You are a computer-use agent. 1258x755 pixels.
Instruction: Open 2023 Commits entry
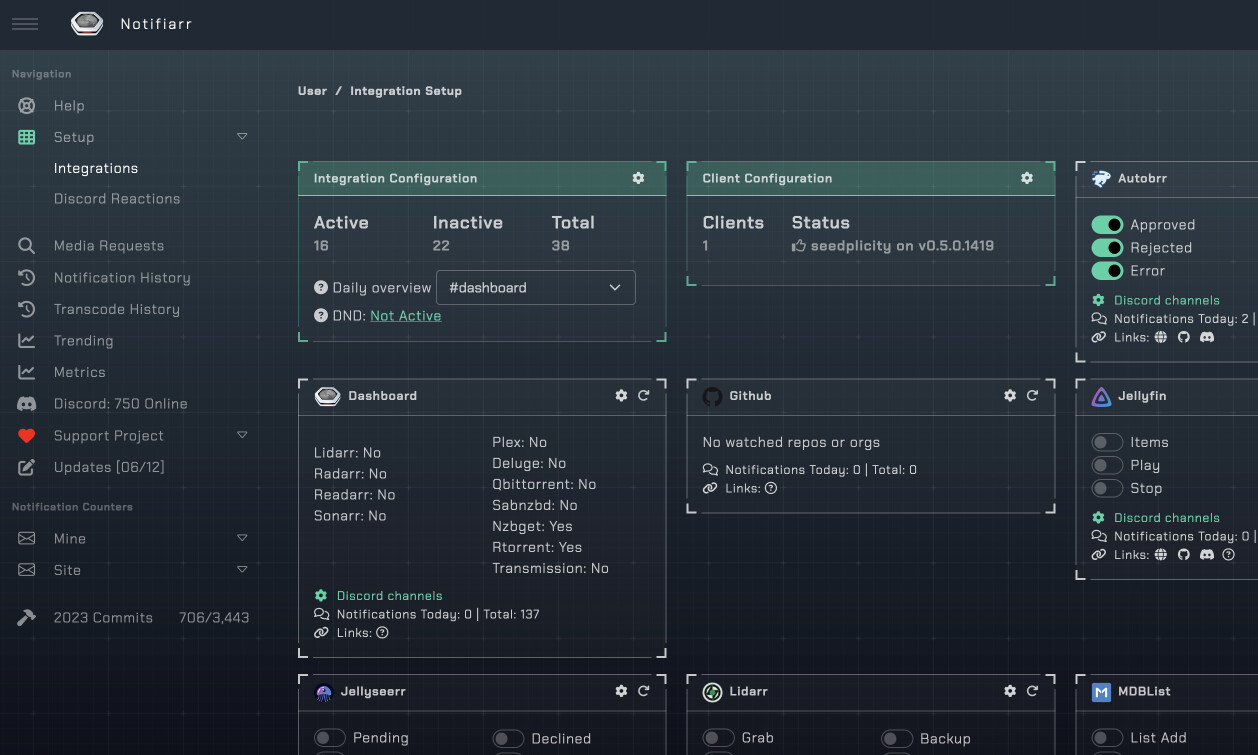(x=103, y=618)
